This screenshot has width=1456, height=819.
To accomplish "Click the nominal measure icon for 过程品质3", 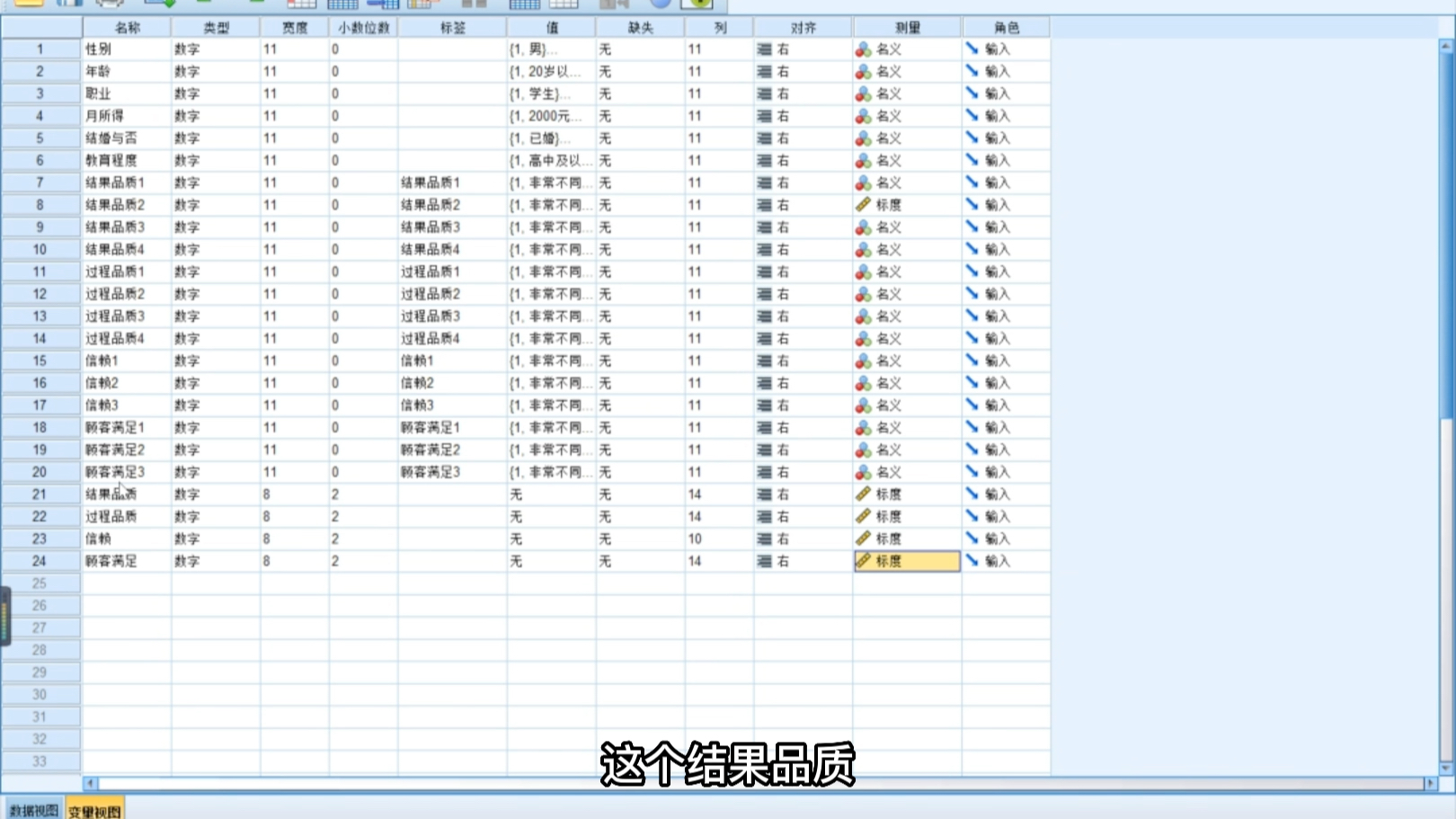I will pos(863,316).
